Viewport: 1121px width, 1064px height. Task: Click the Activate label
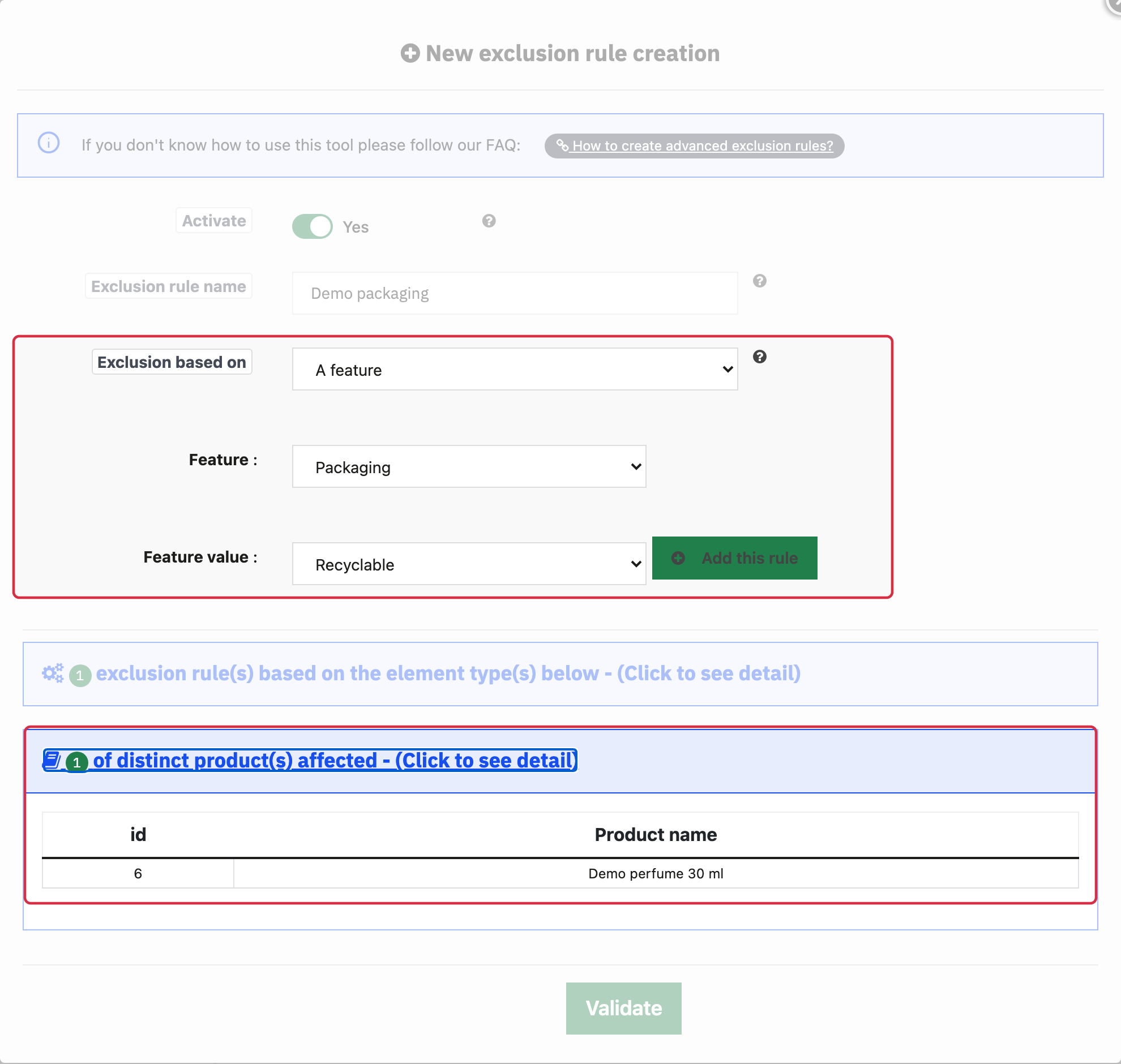coord(214,221)
